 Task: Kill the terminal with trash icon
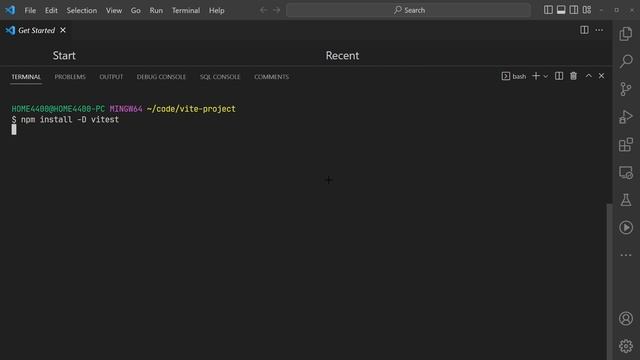[573, 76]
